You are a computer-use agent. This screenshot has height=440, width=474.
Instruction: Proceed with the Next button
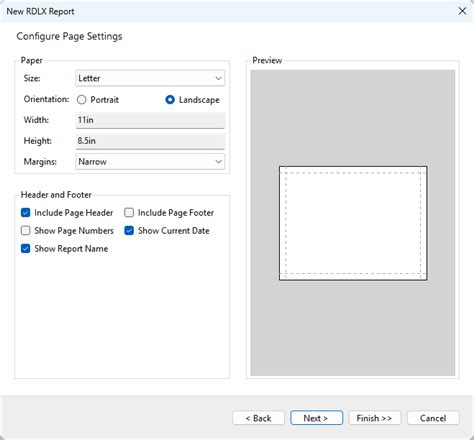pyautogui.click(x=316, y=418)
